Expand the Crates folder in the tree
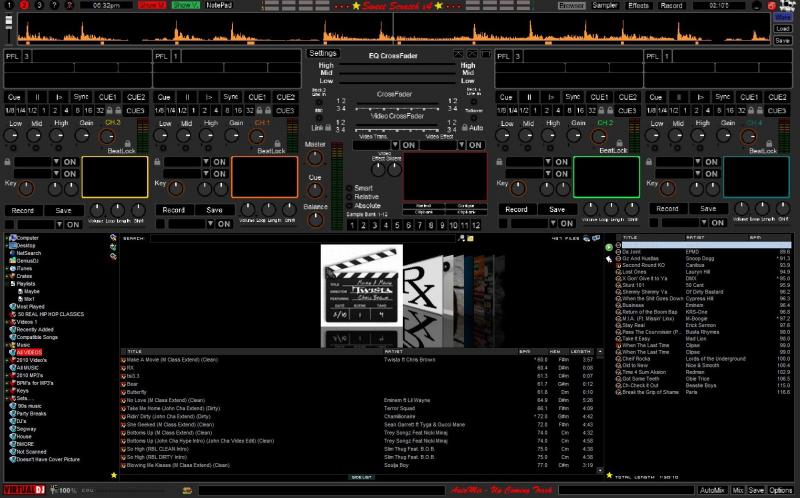This screenshot has height=498, width=800. point(7,276)
